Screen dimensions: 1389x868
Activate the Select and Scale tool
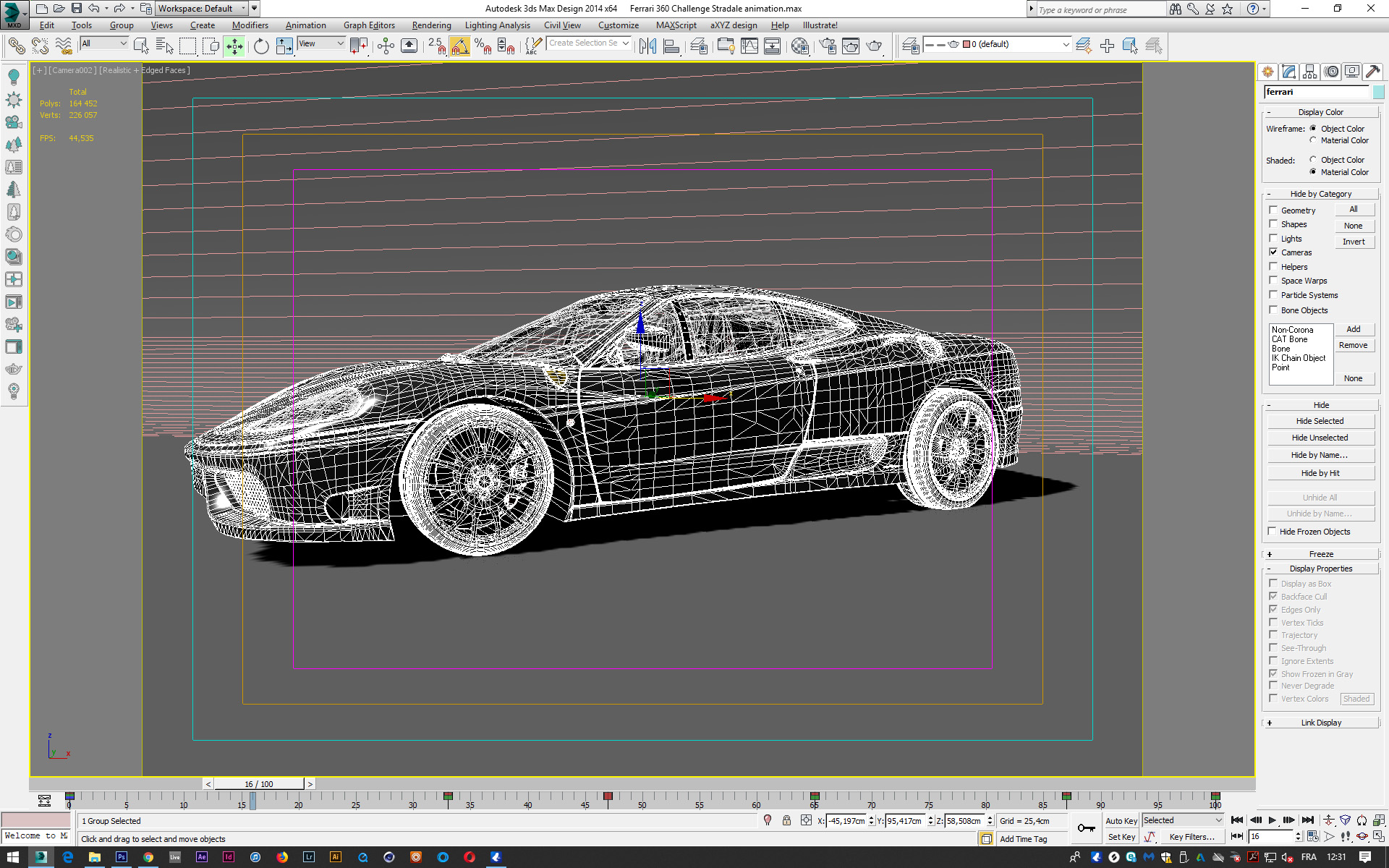click(284, 46)
